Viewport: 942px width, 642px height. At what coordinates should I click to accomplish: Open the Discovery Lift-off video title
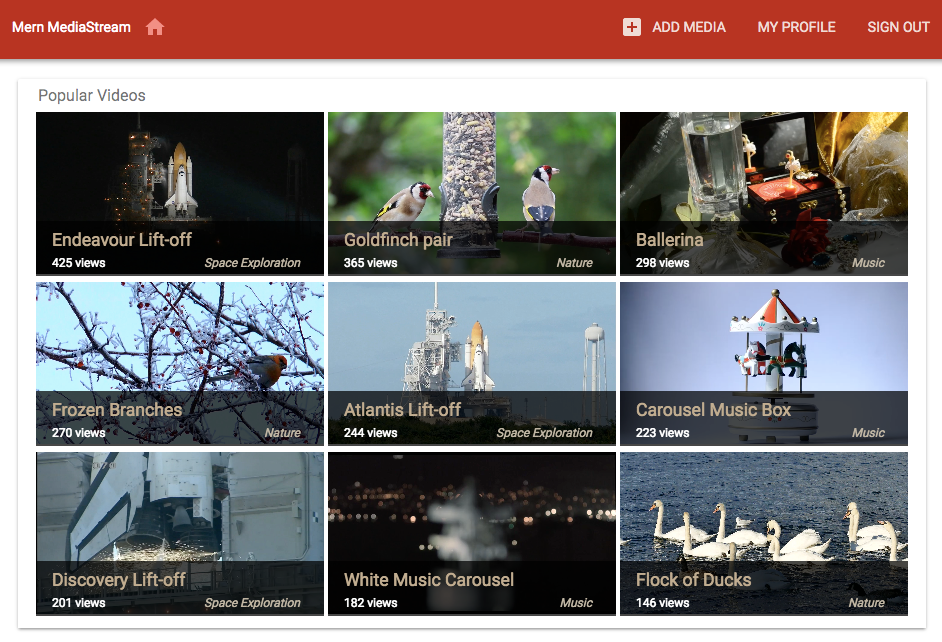(119, 580)
